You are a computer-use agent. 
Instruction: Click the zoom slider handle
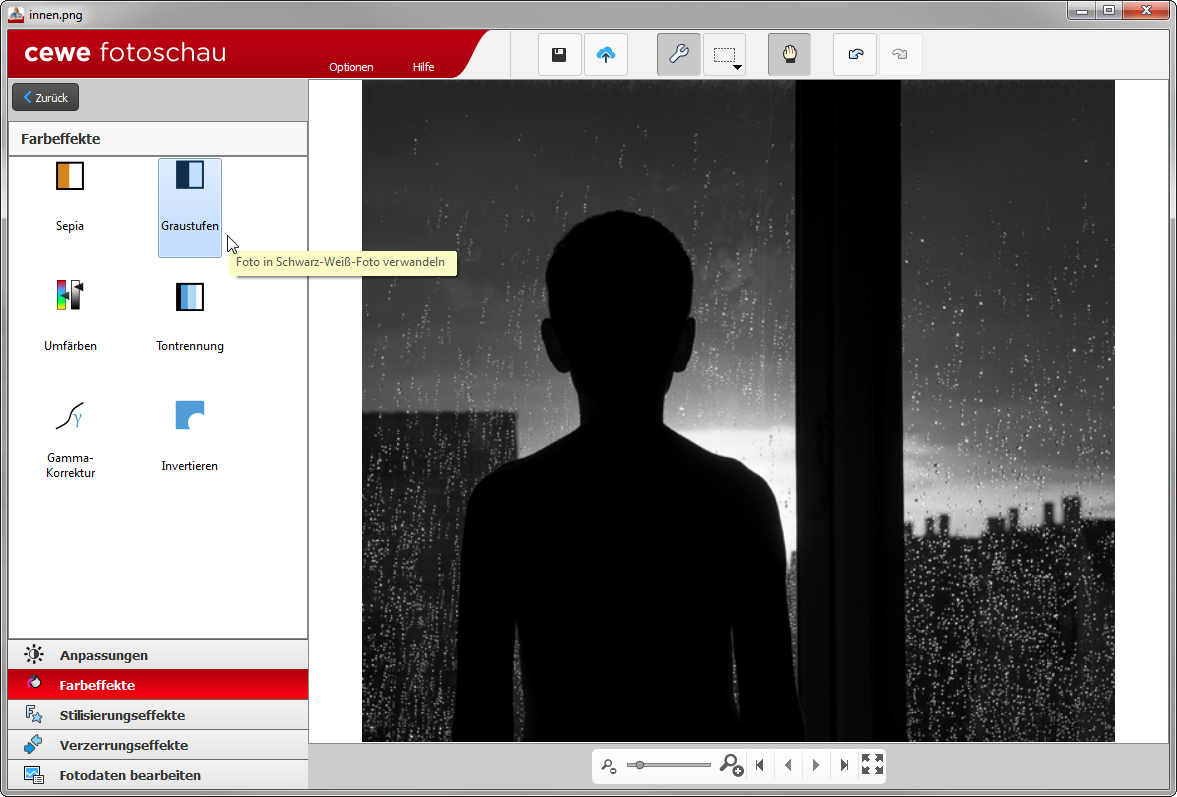pyautogui.click(x=639, y=765)
